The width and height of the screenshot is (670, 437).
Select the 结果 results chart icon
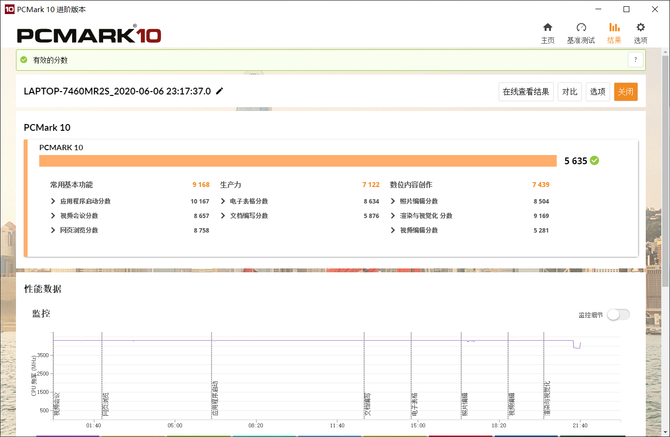tap(614, 28)
